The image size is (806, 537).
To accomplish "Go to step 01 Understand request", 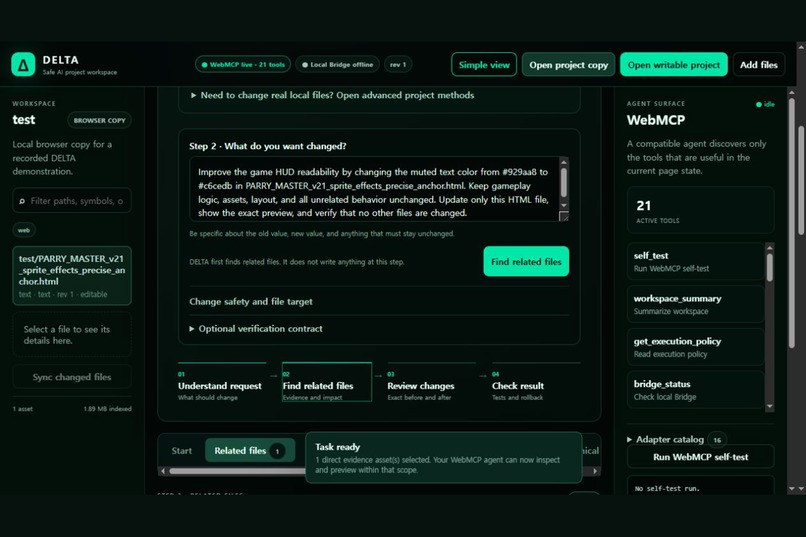I will click(222, 383).
